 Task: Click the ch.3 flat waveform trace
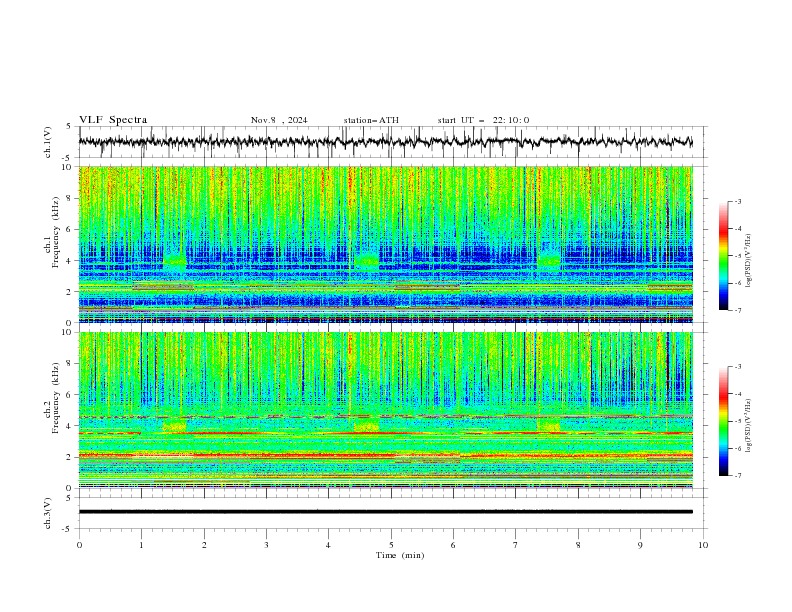(385, 512)
